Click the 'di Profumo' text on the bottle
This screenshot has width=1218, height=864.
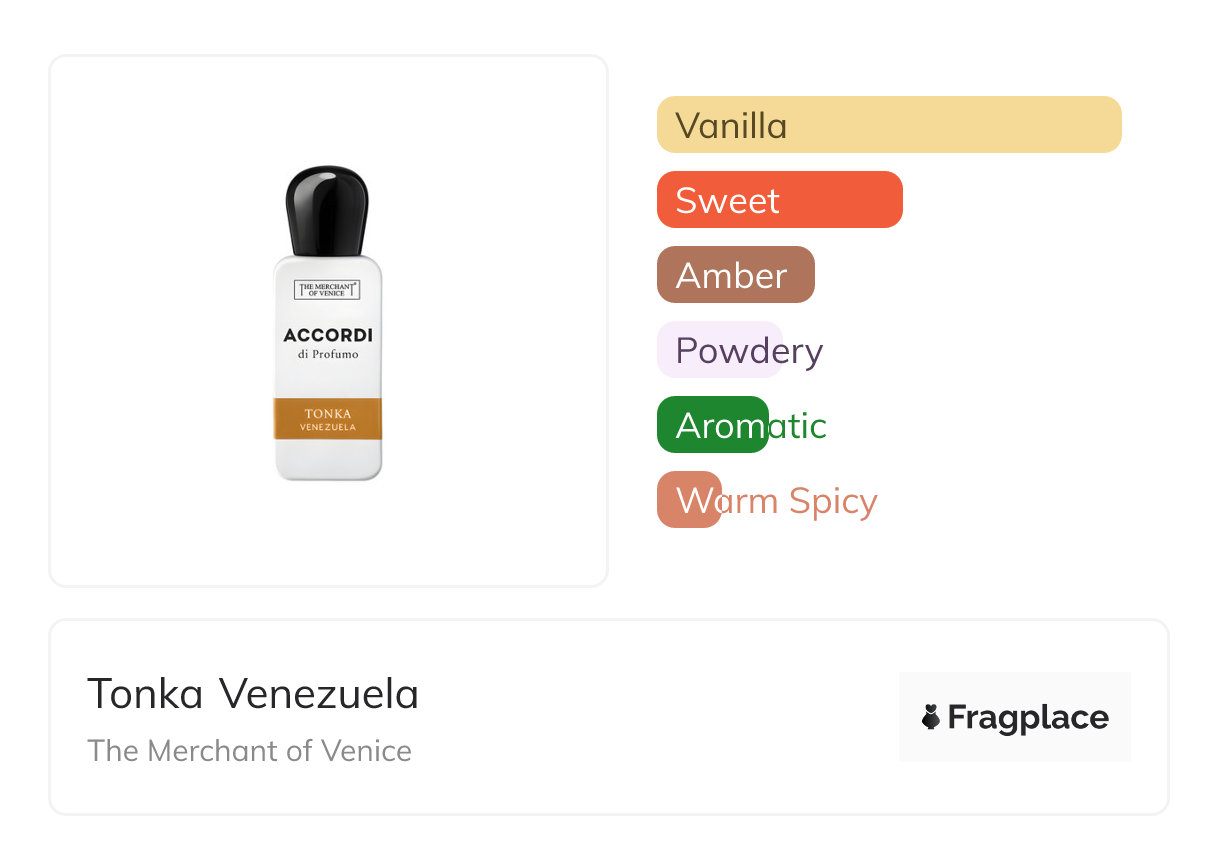[328, 354]
